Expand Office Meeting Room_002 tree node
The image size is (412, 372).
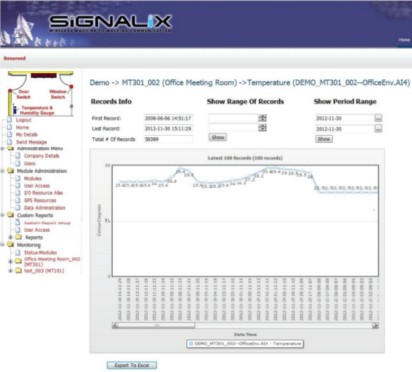(11, 261)
